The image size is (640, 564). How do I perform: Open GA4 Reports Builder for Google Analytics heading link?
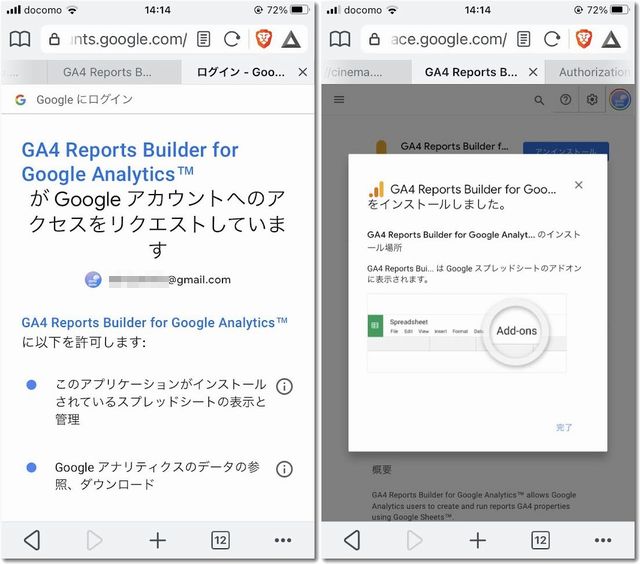click(x=130, y=162)
